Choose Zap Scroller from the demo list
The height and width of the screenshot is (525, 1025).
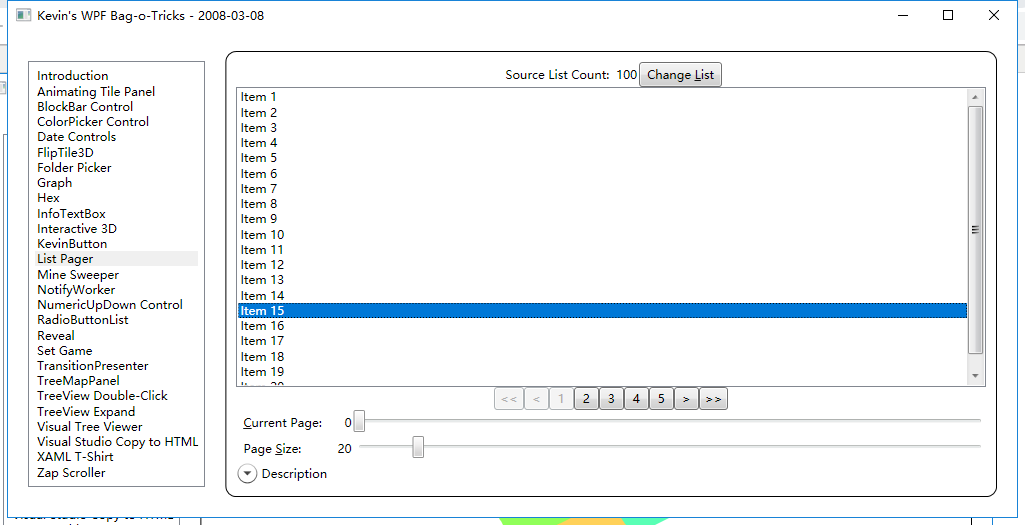(71, 473)
